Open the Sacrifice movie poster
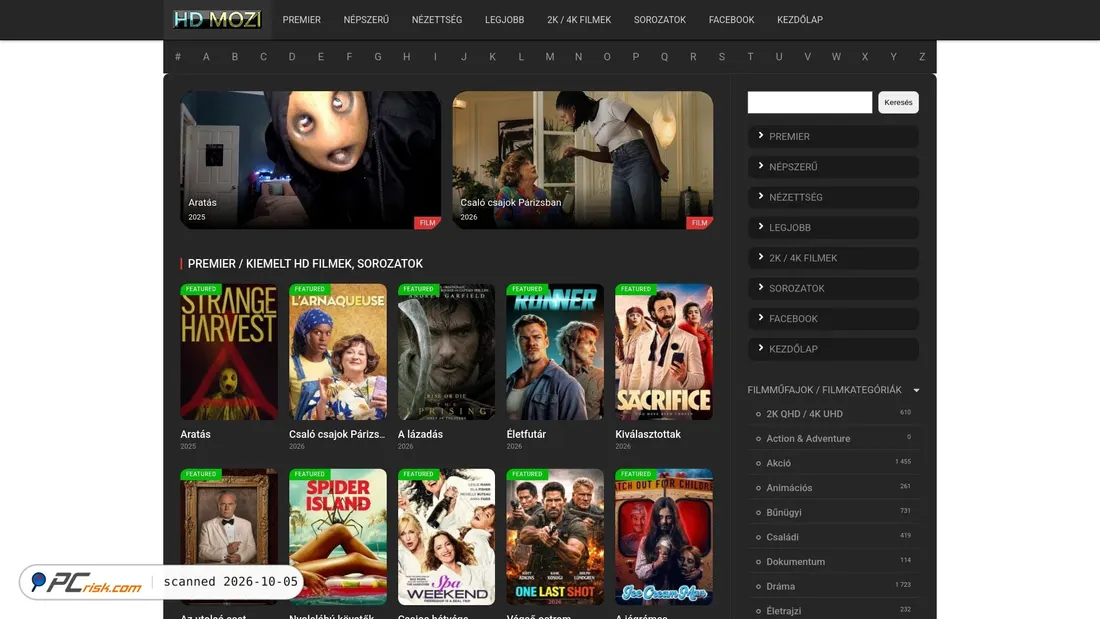 [664, 352]
